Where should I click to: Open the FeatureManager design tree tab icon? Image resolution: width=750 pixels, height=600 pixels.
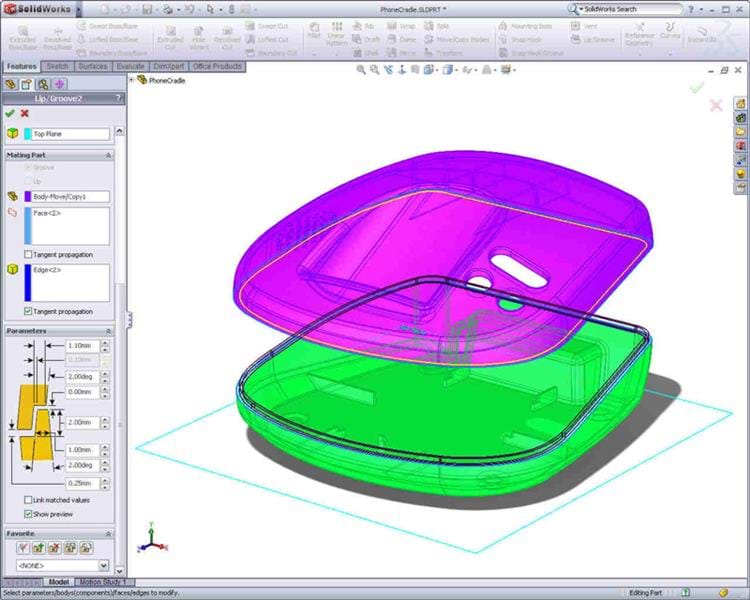(x=12, y=84)
